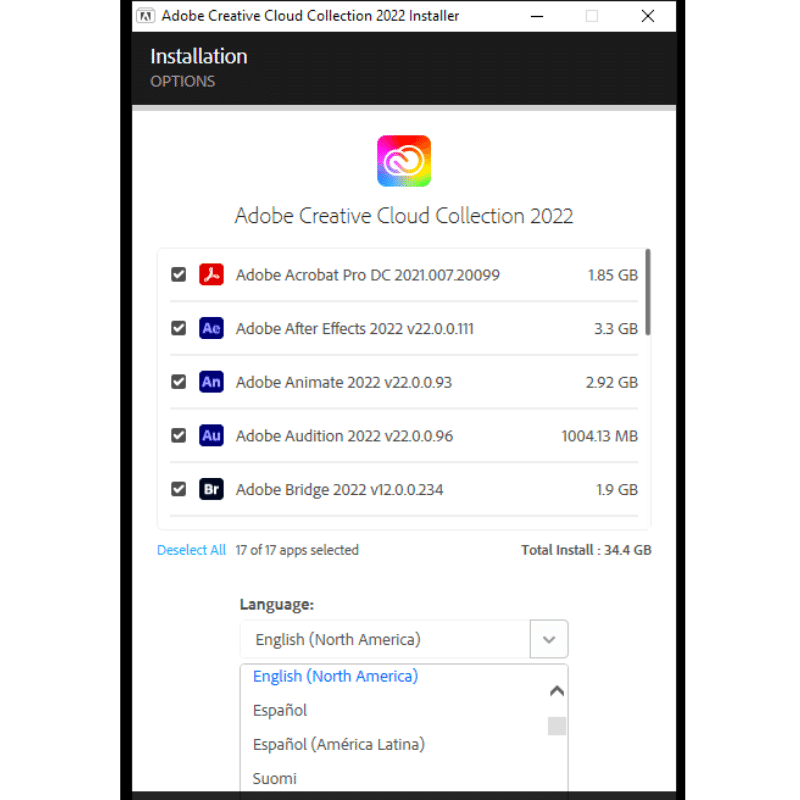Uncheck the Adobe Acrobat Pro DC checkbox
800x800 pixels.
(x=179, y=274)
